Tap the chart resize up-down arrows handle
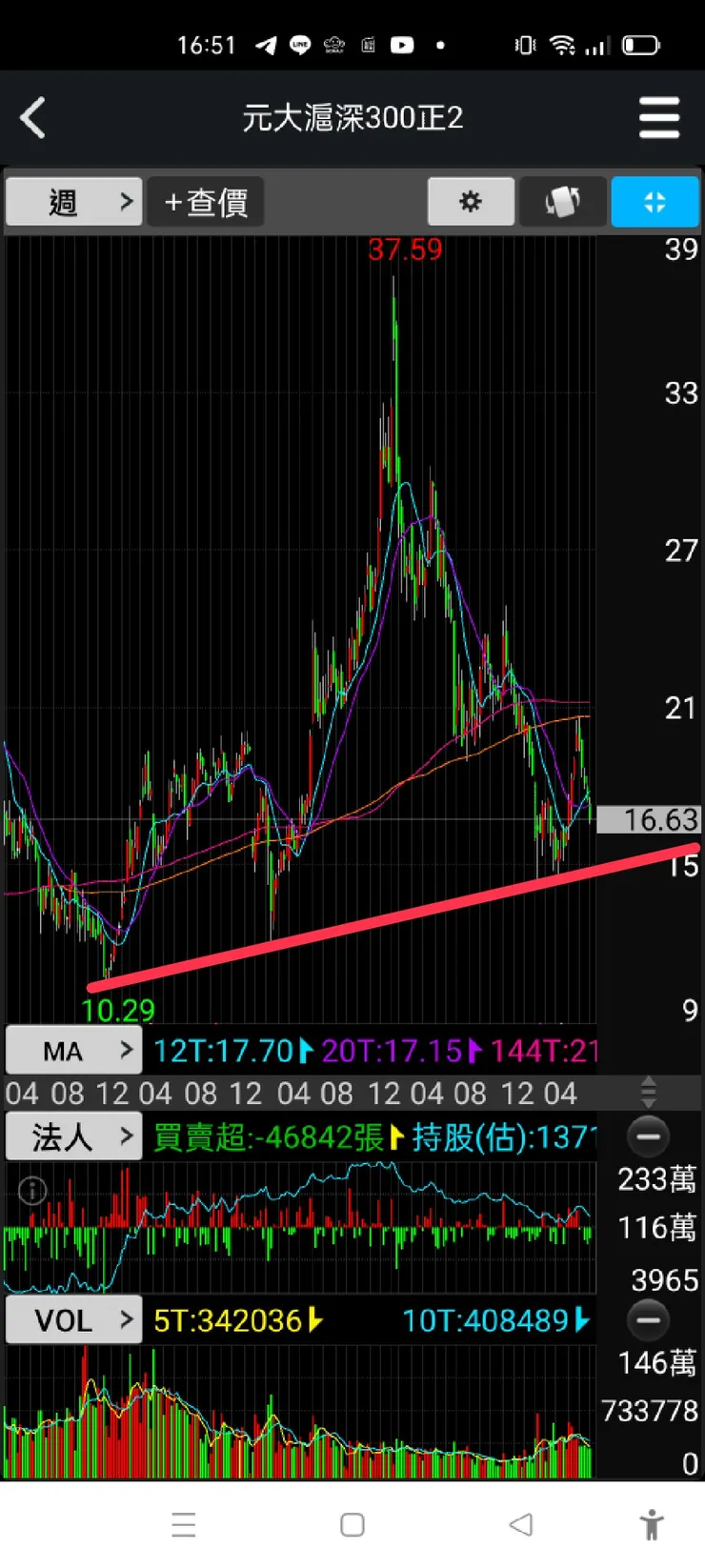705x1568 pixels. coord(648,1092)
